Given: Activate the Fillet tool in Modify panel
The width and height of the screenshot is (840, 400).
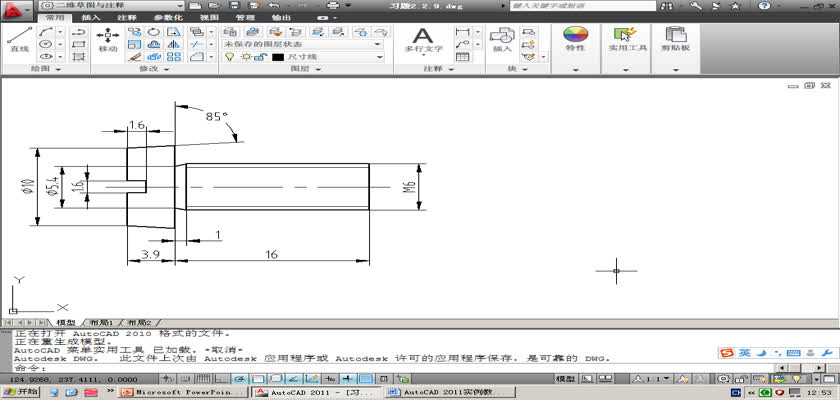Looking at the screenshot, I should [197, 56].
